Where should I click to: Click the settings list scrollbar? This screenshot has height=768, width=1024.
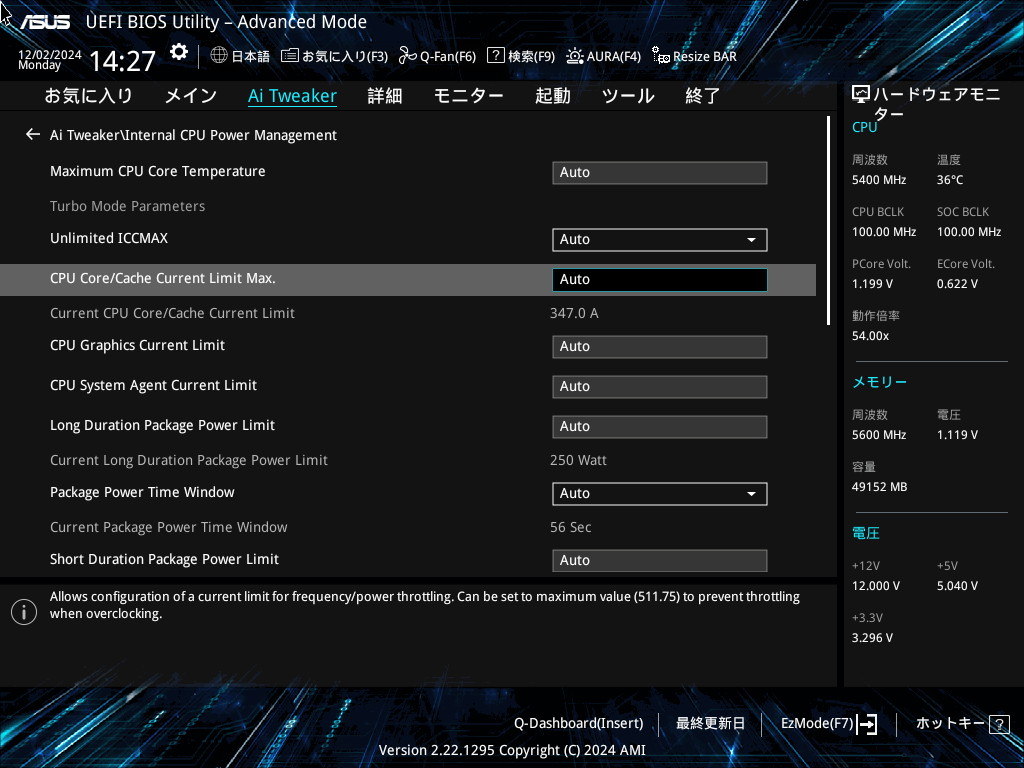point(828,221)
